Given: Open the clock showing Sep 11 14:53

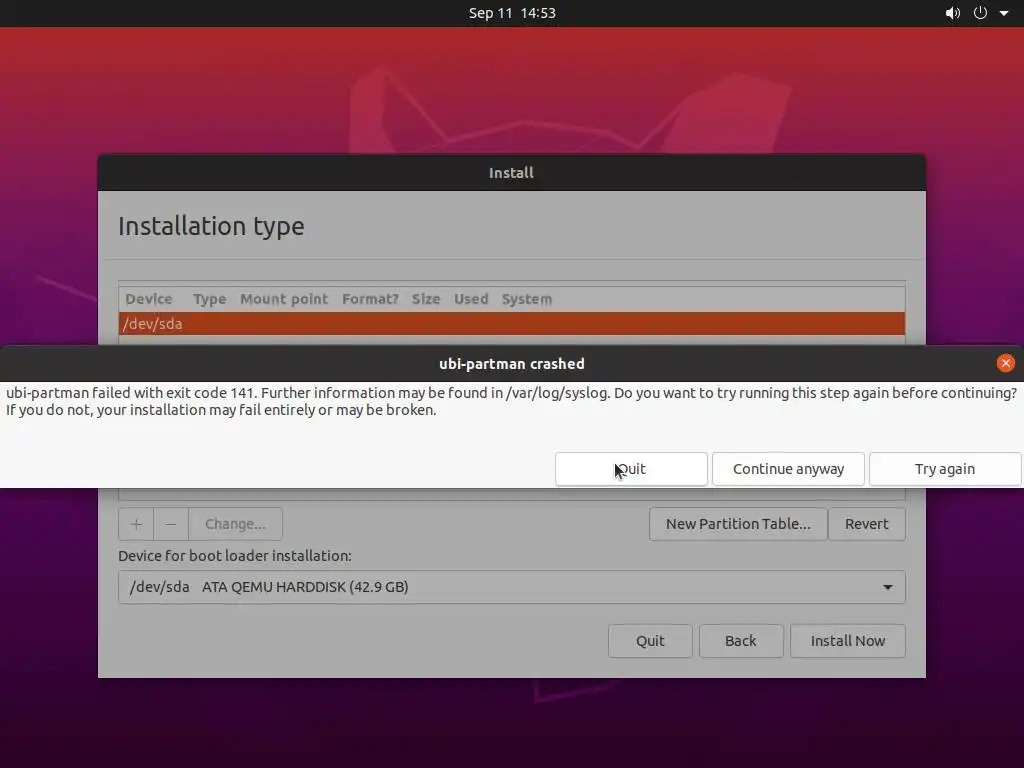Looking at the screenshot, I should click(512, 13).
